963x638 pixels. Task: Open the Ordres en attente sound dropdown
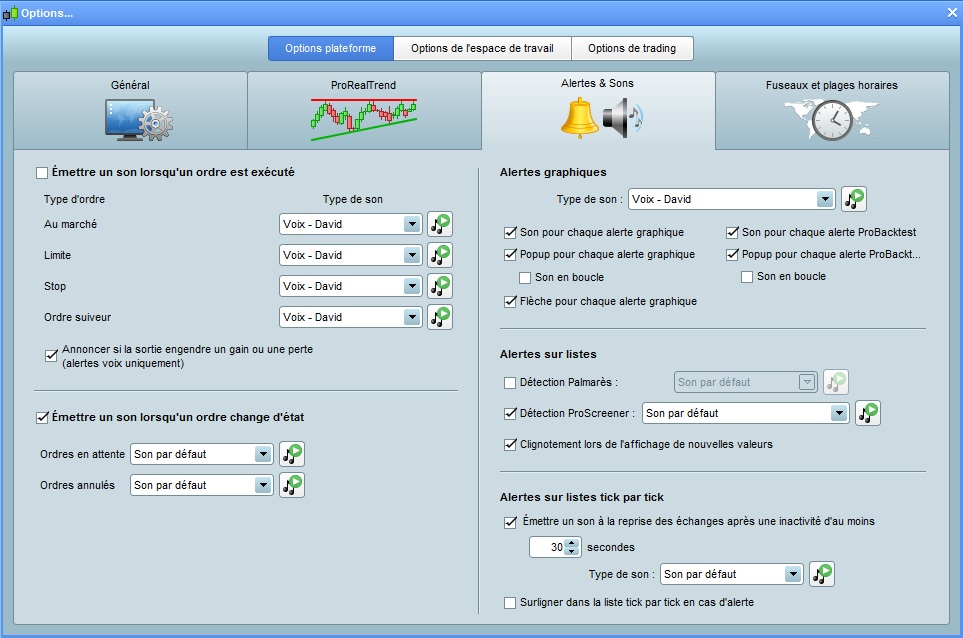click(x=201, y=454)
